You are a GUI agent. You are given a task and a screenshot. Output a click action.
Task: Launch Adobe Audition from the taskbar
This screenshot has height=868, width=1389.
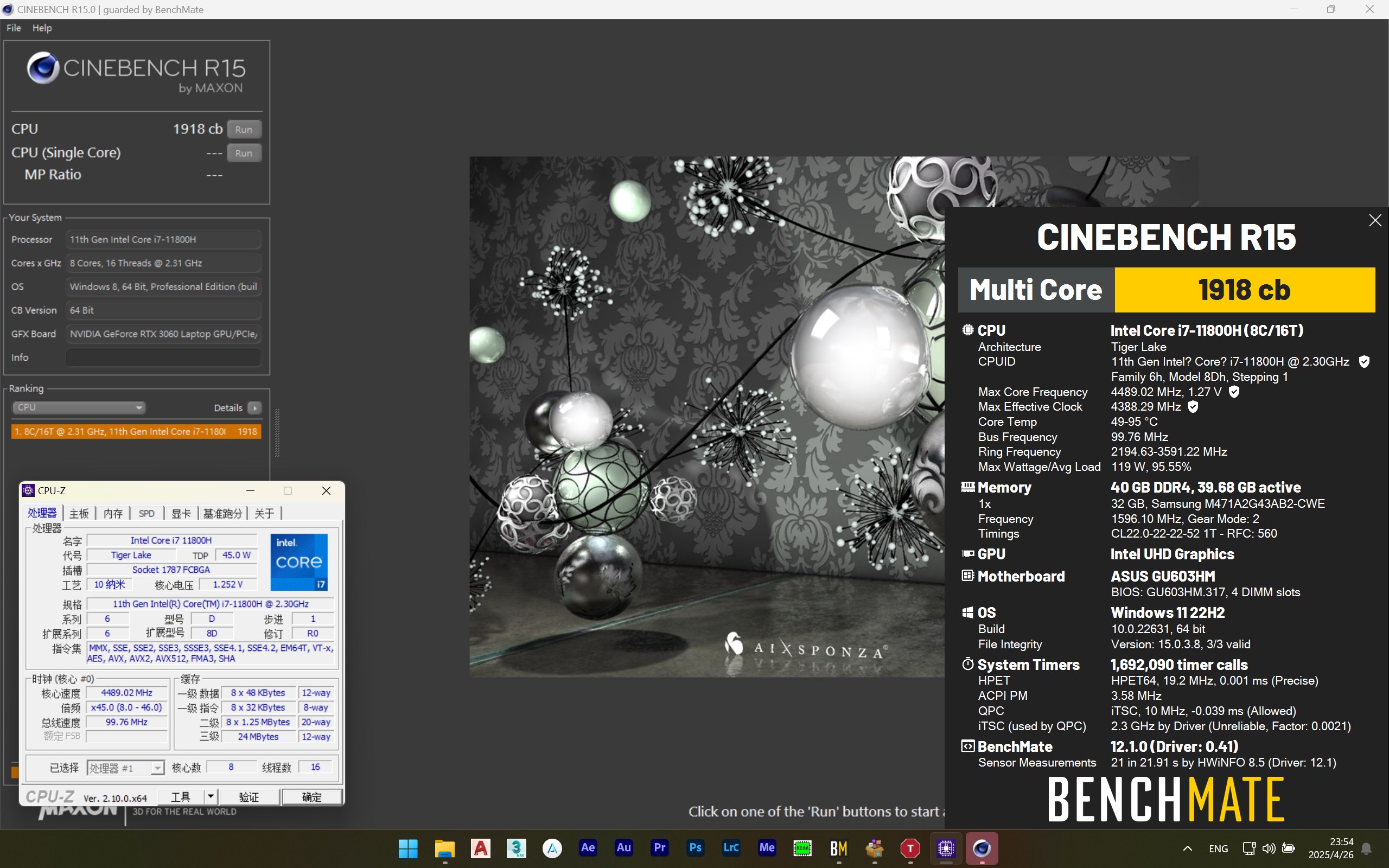[x=623, y=848]
